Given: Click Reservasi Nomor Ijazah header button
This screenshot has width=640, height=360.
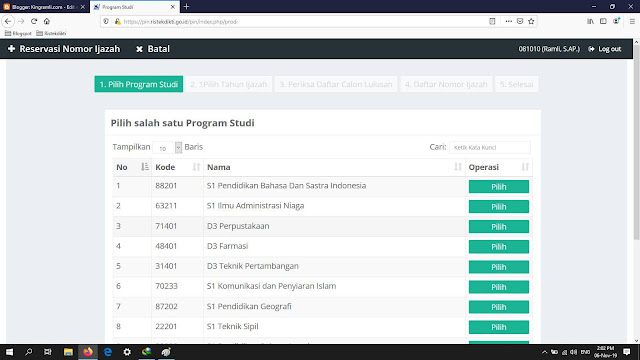Looking at the screenshot, I should [x=64, y=49].
